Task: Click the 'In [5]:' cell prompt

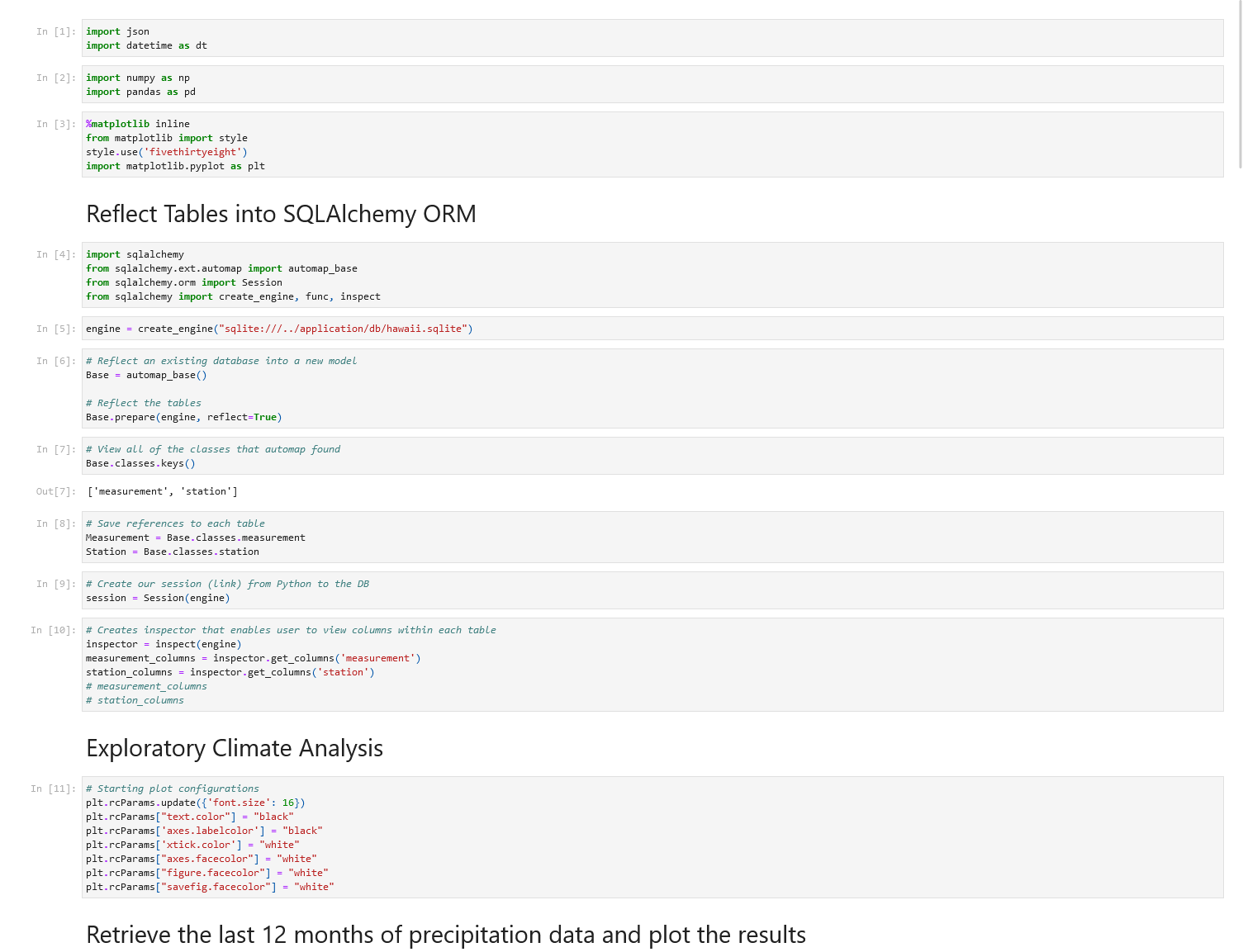Action: [x=56, y=329]
